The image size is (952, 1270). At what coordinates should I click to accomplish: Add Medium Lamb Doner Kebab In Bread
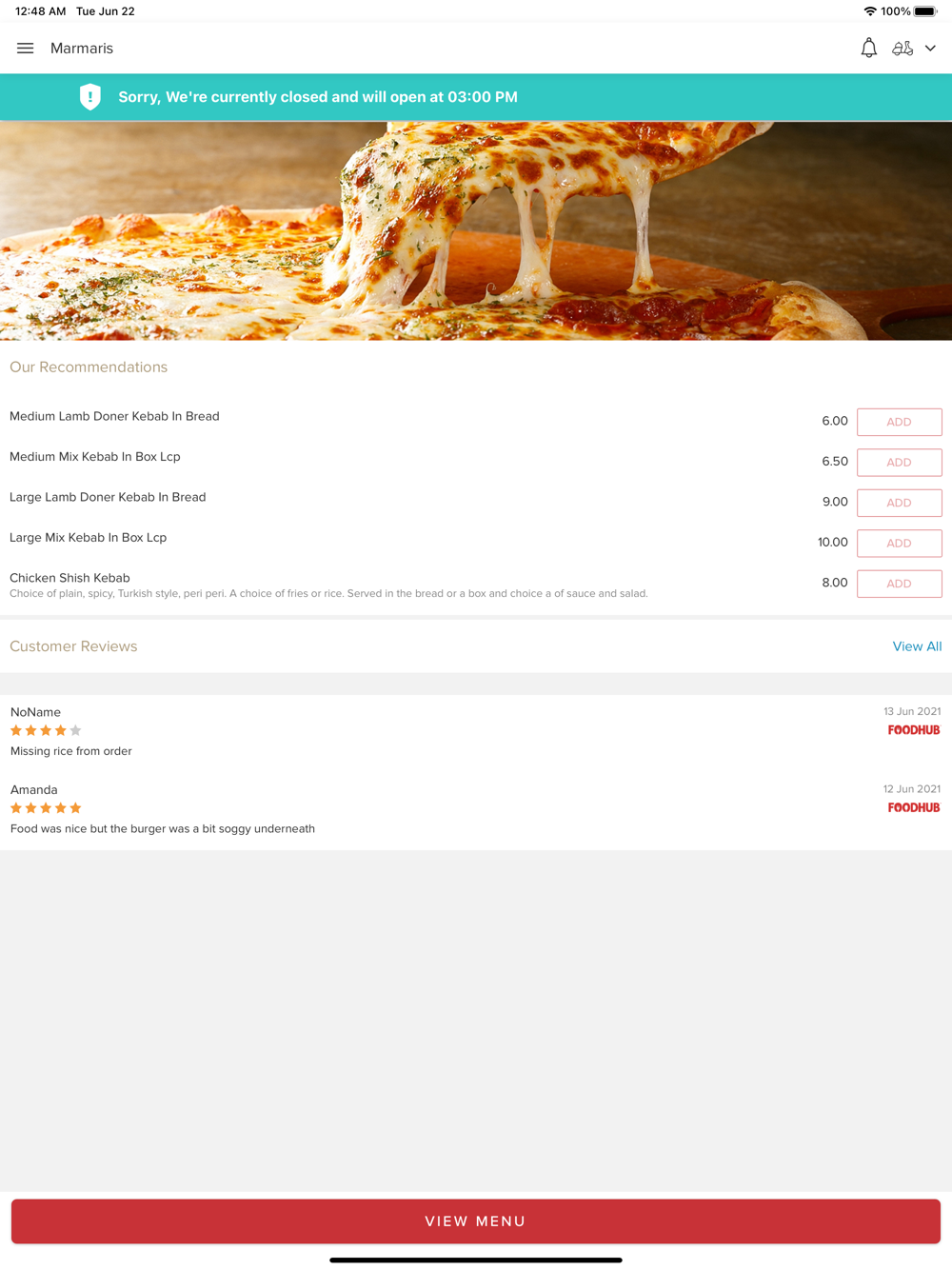pos(899,422)
